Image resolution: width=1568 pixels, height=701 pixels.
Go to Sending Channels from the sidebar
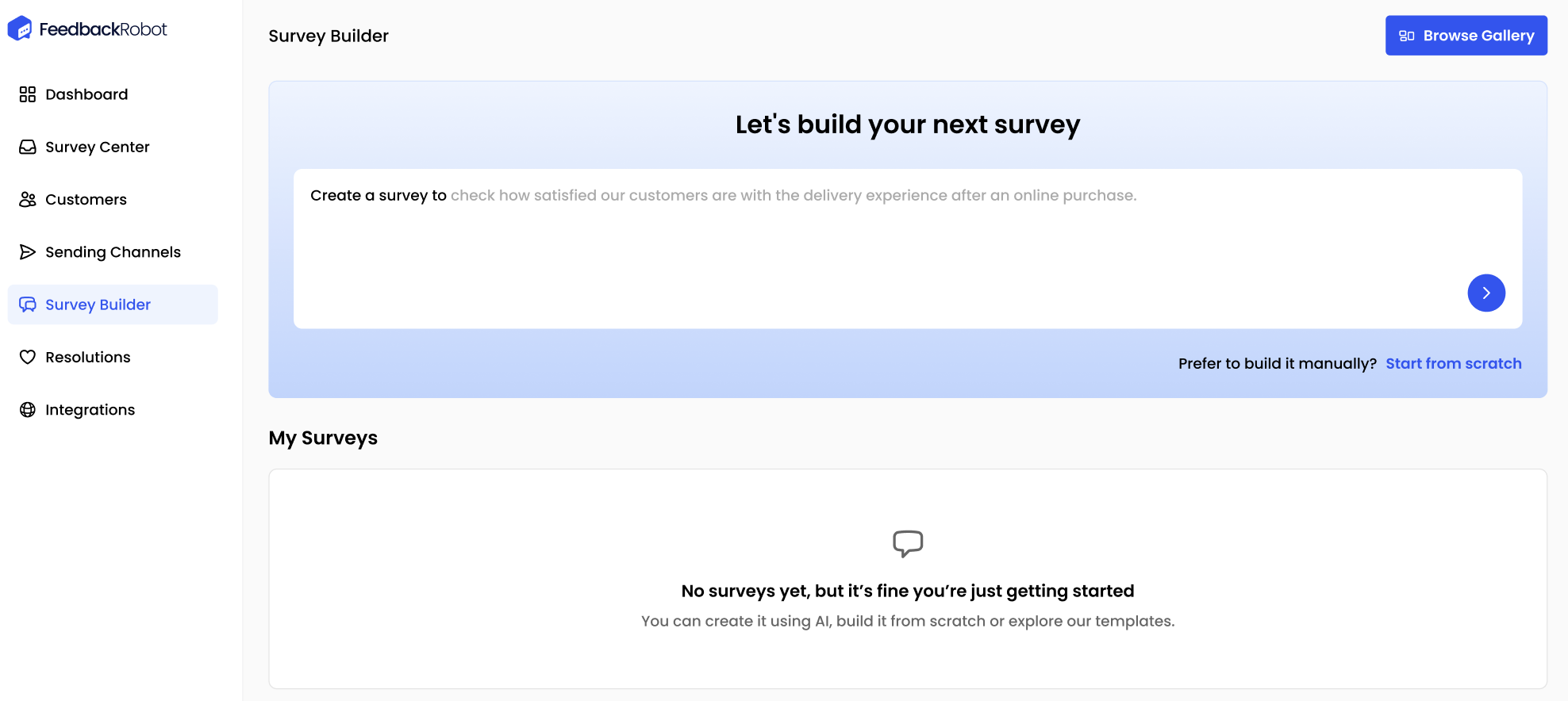[113, 251]
